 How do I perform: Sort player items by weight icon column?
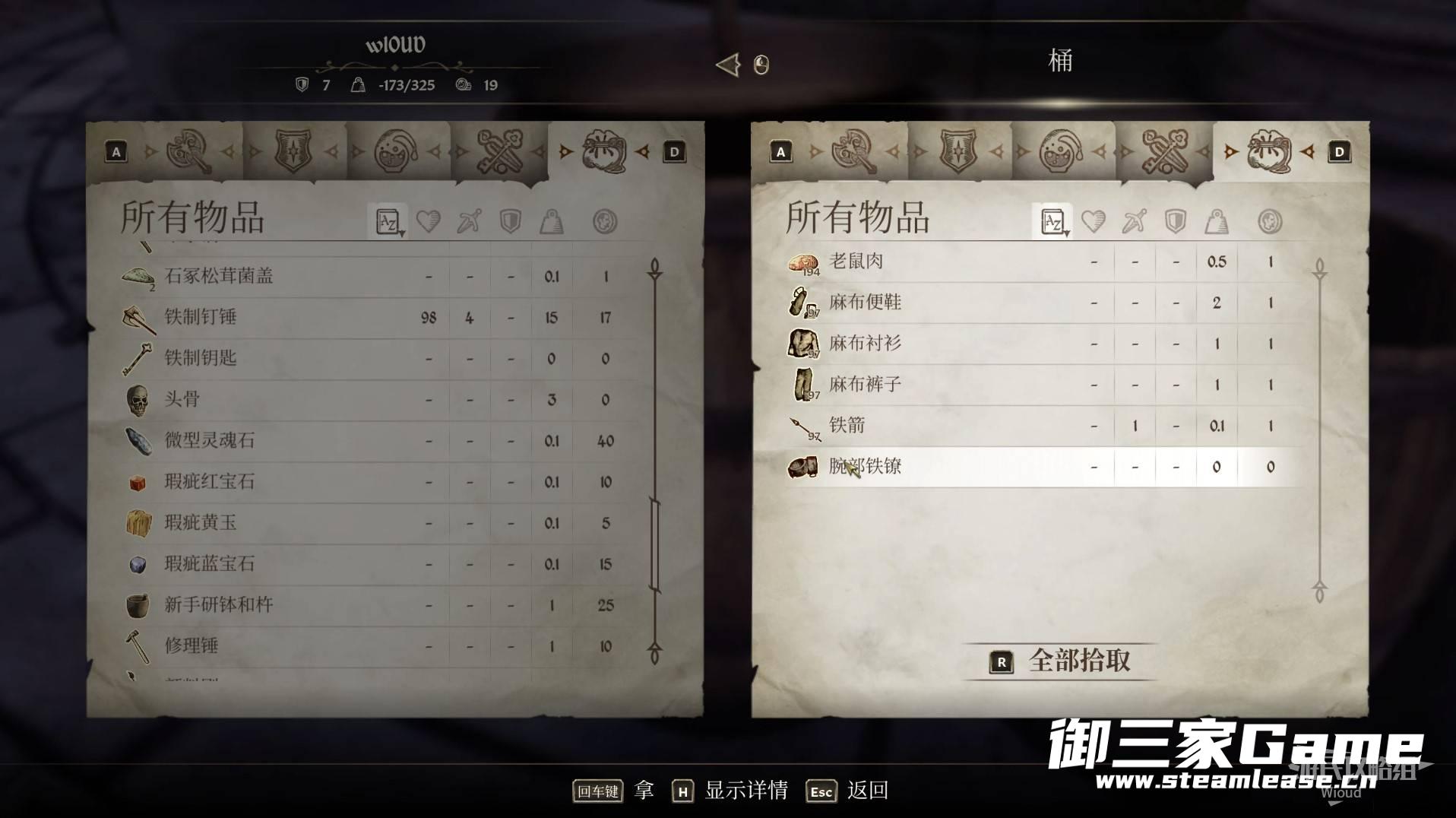click(x=552, y=222)
